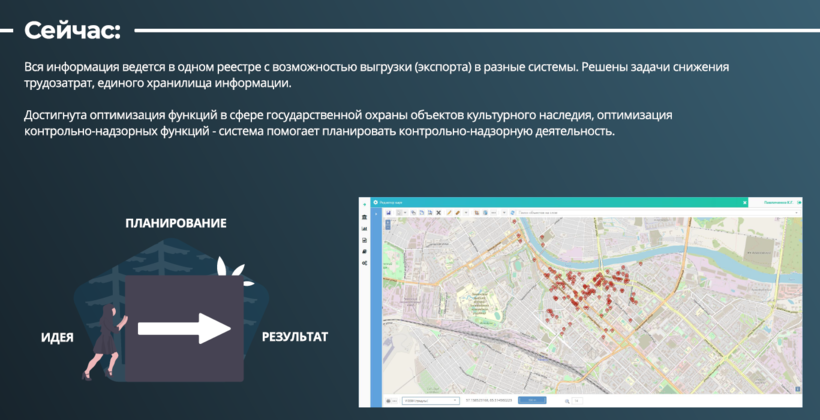Select the pencil draw tool in map toolbar
Viewport: 820px width, 420px height.
(x=449, y=212)
